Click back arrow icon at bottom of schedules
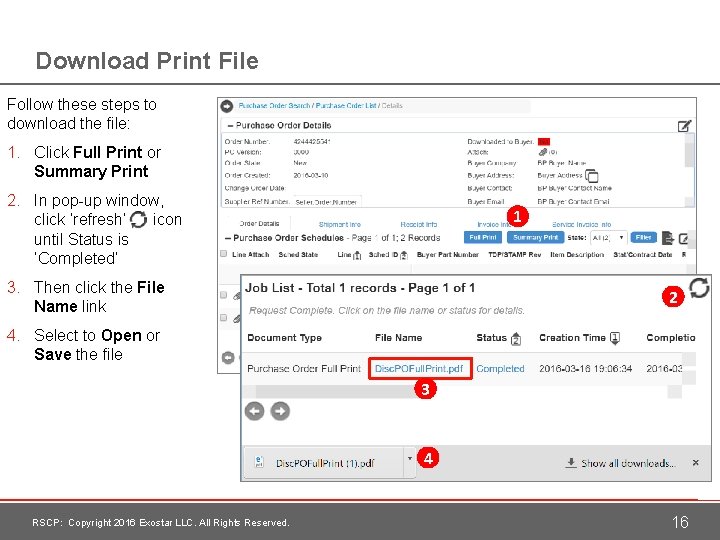720x540 pixels. [228, 357]
